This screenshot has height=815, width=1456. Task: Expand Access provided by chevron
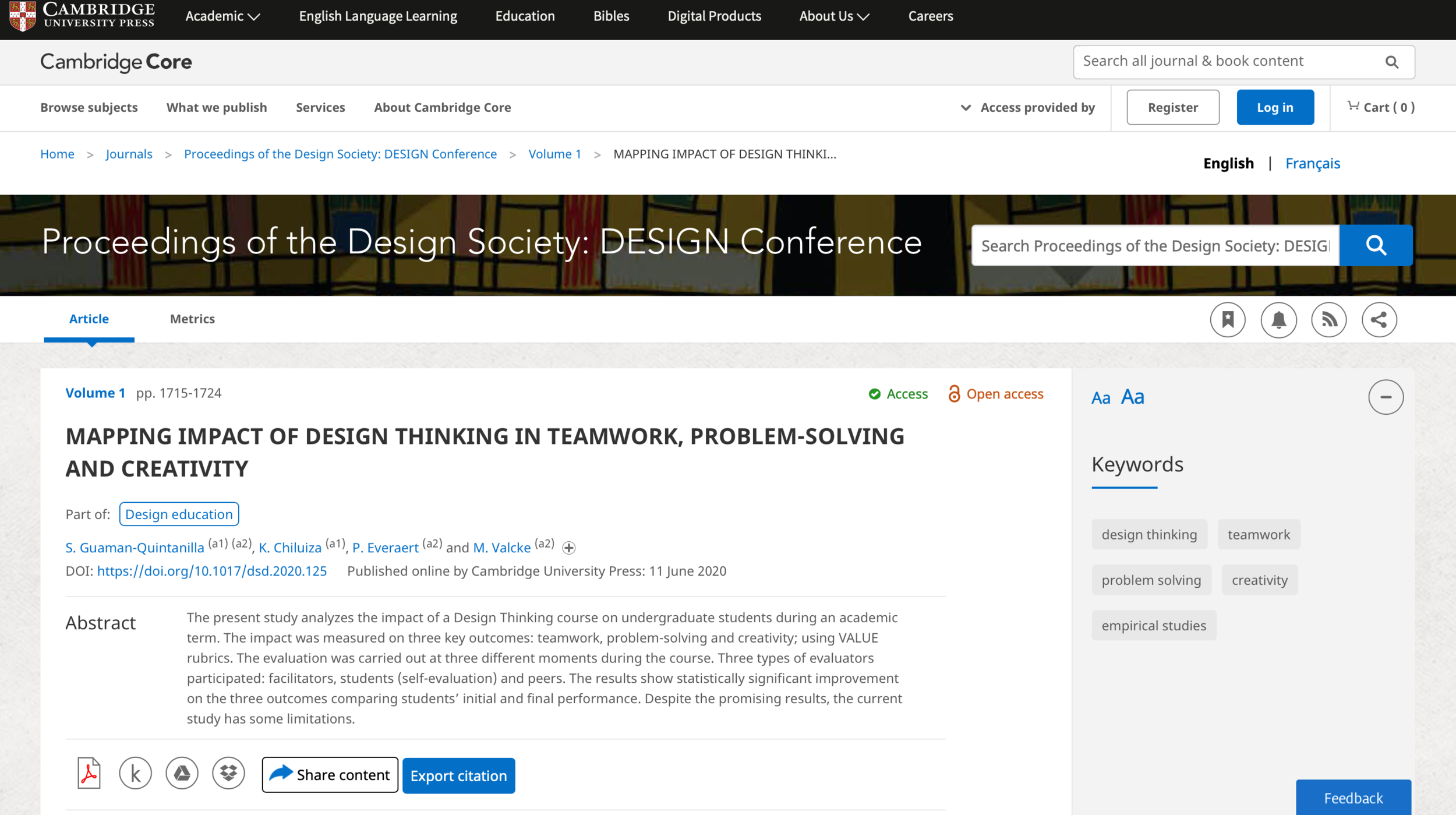tap(966, 108)
